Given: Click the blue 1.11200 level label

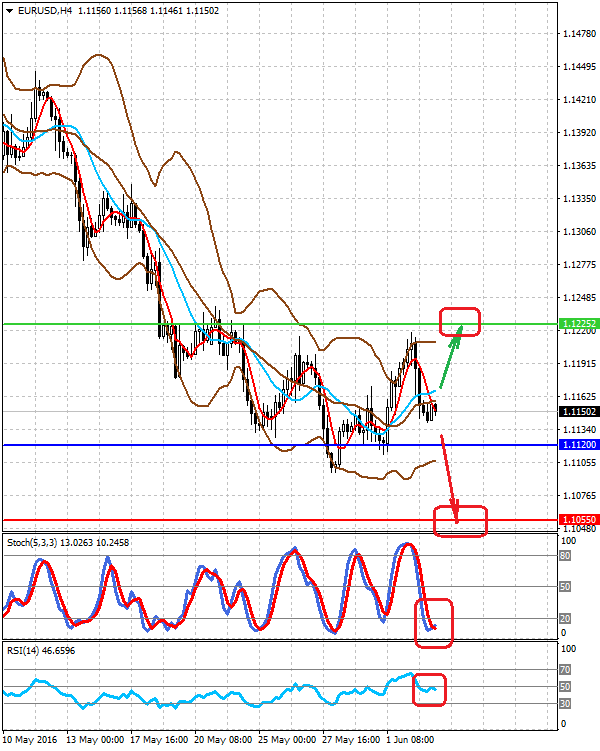Looking at the screenshot, I should coord(579,445).
